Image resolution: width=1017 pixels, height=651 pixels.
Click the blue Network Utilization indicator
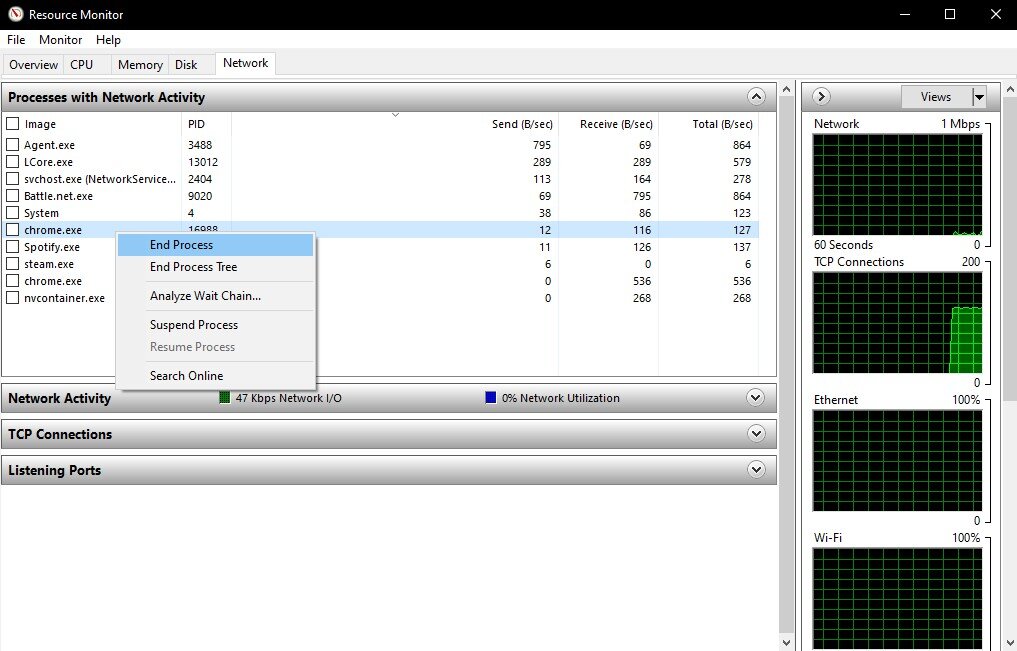[x=490, y=398]
